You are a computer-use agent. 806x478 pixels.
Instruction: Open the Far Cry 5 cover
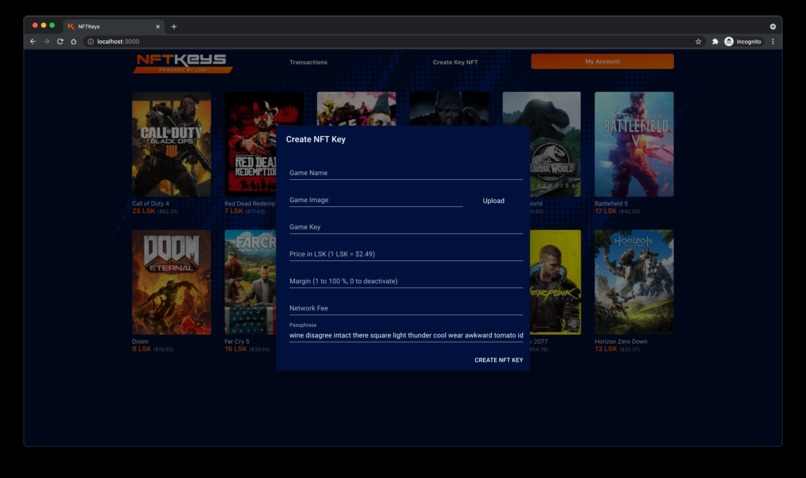click(251, 282)
